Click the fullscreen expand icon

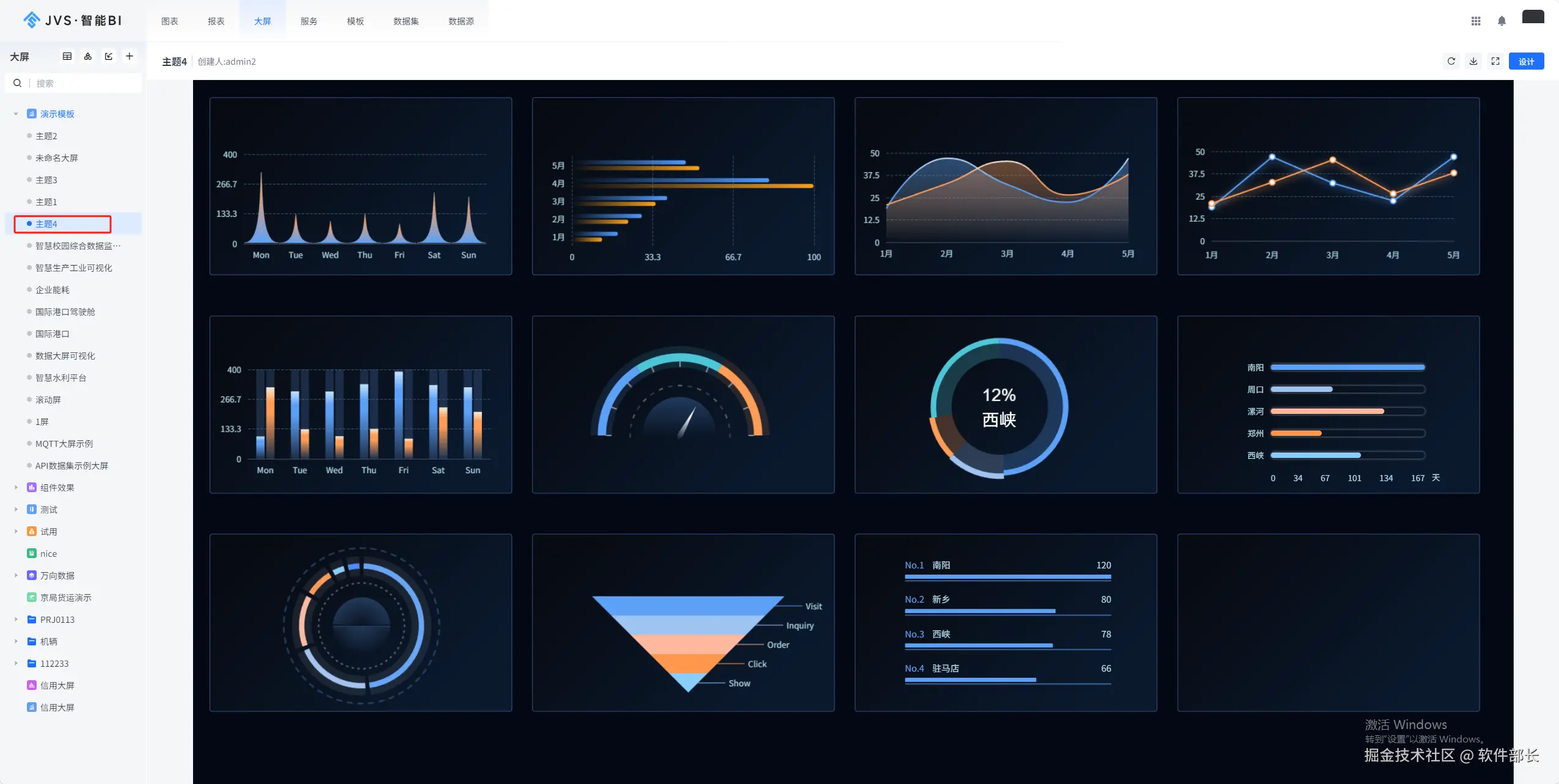tap(1495, 61)
